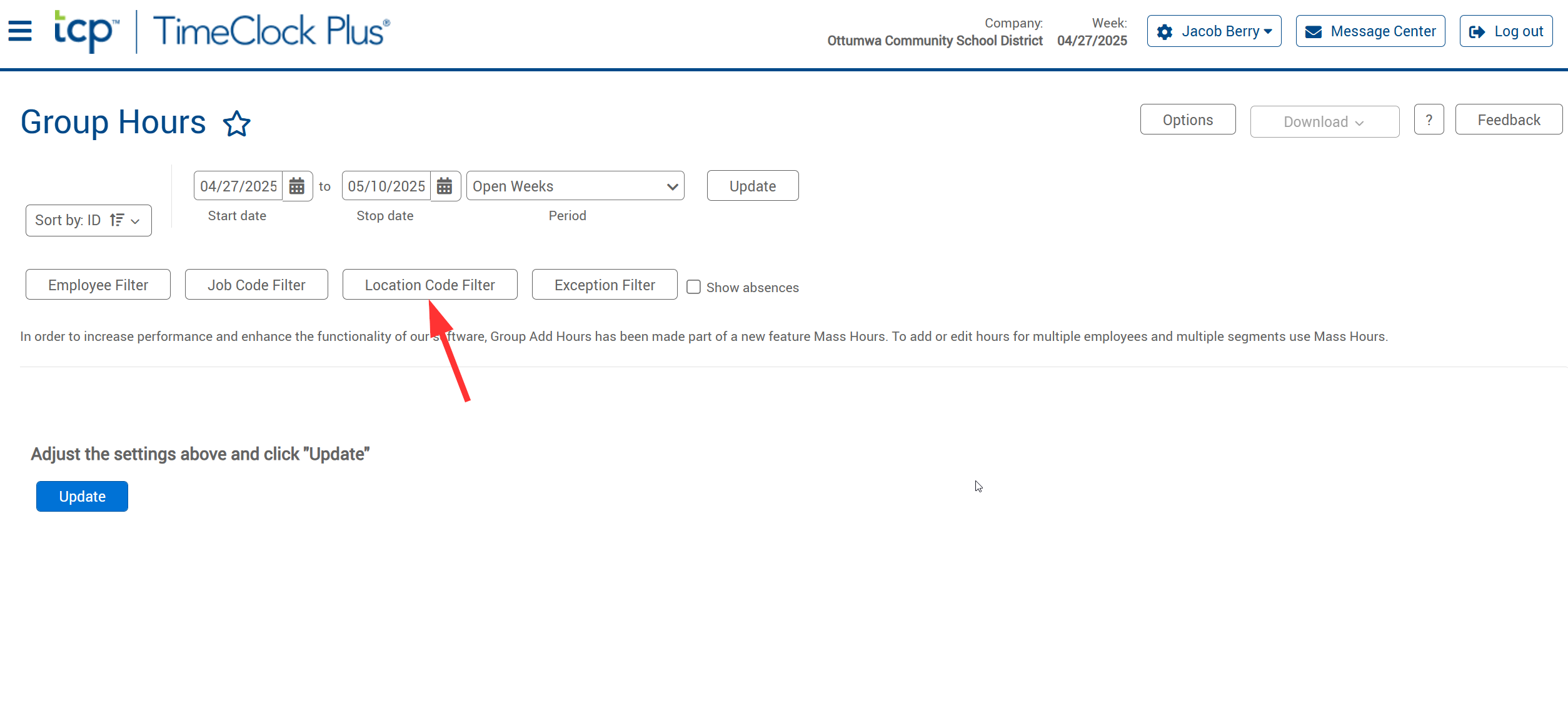This screenshot has height=725, width=1568.
Task: Open the Employee Filter
Action: [x=98, y=285]
